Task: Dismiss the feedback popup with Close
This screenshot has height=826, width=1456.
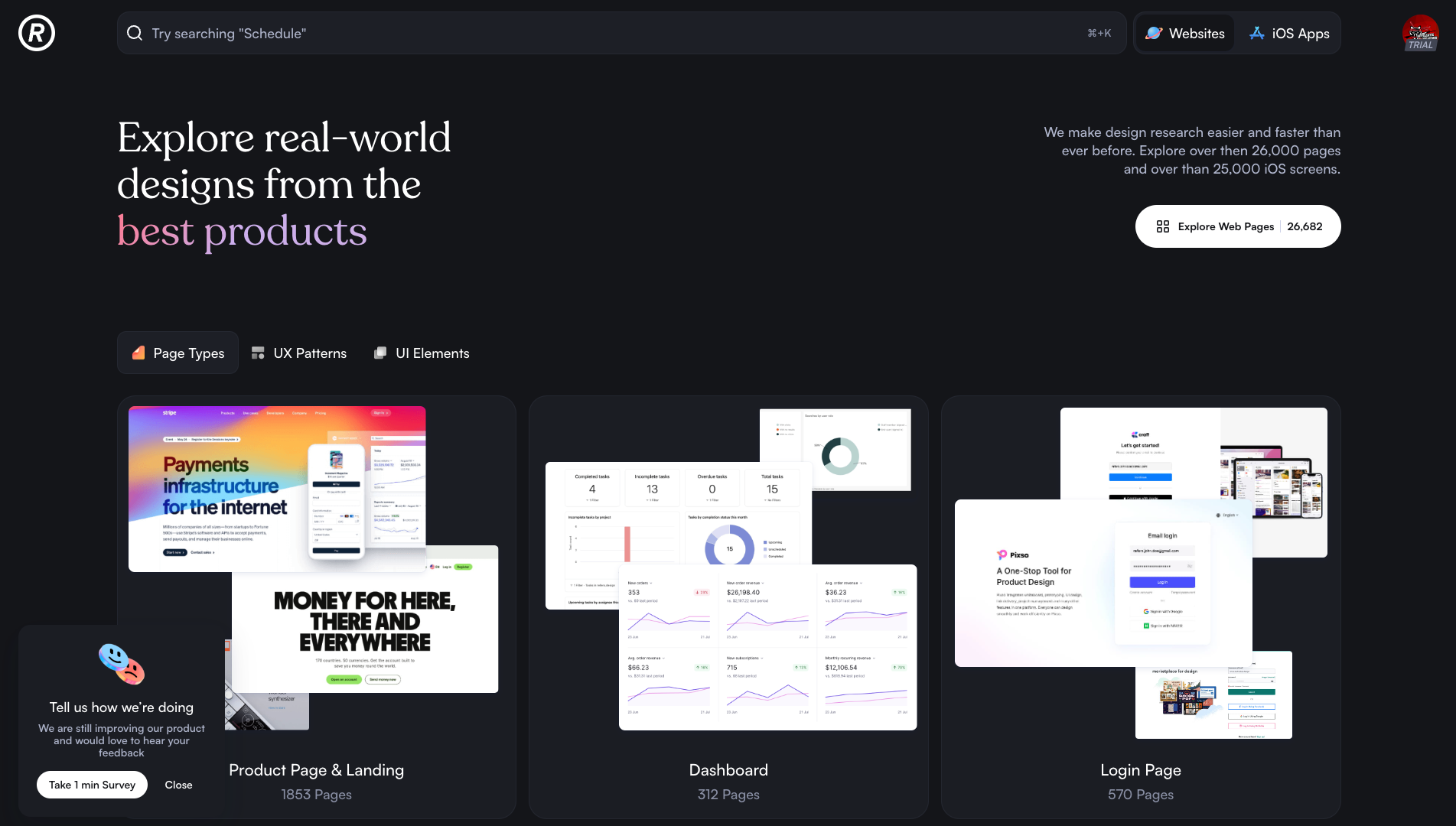Action: (x=178, y=785)
